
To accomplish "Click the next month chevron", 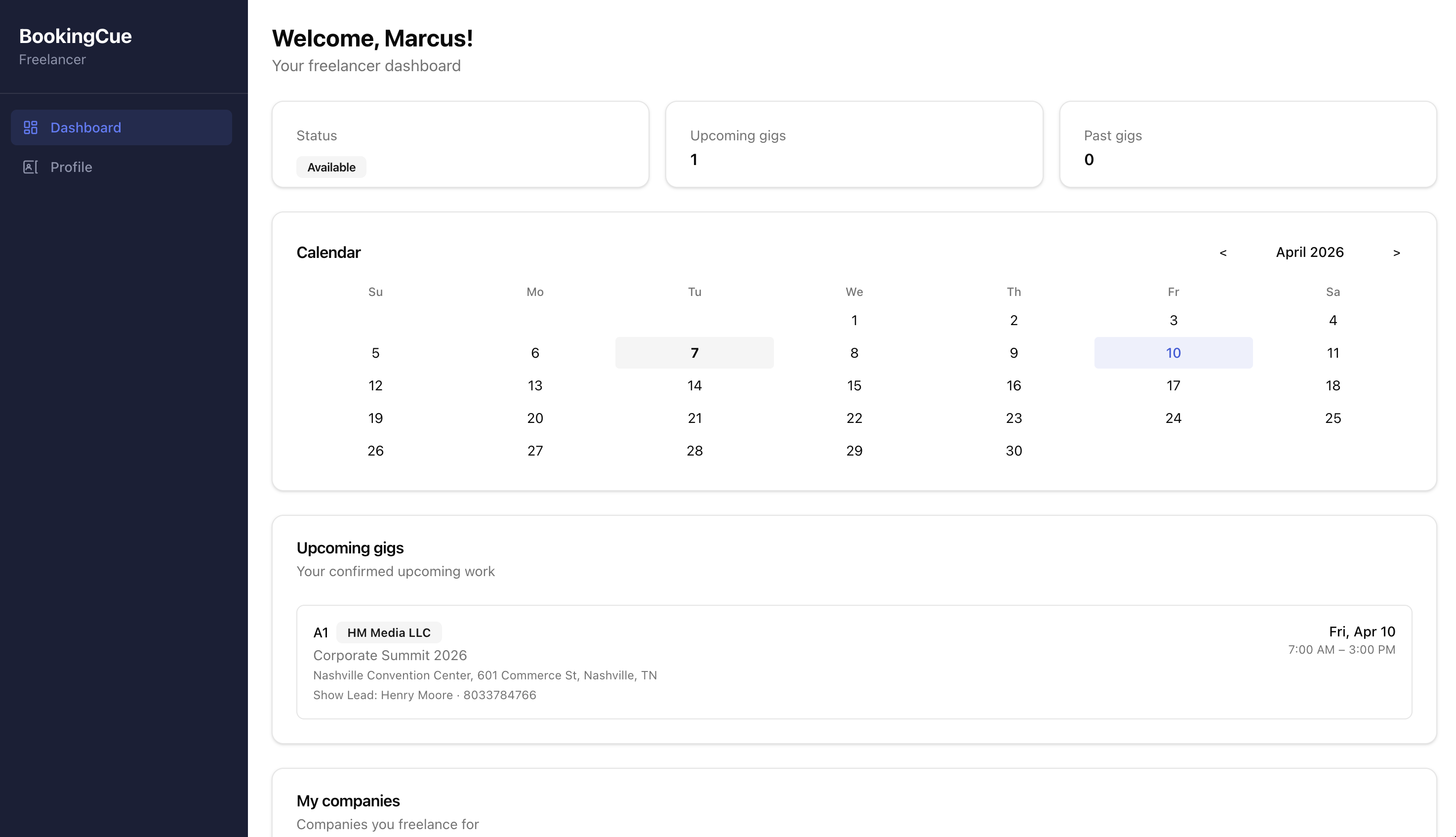I will (x=1396, y=252).
